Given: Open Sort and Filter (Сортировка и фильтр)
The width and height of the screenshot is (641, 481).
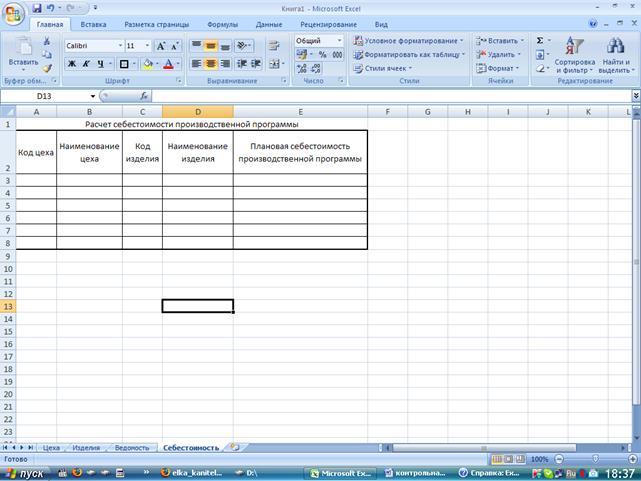Looking at the screenshot, I should [574, 57].
